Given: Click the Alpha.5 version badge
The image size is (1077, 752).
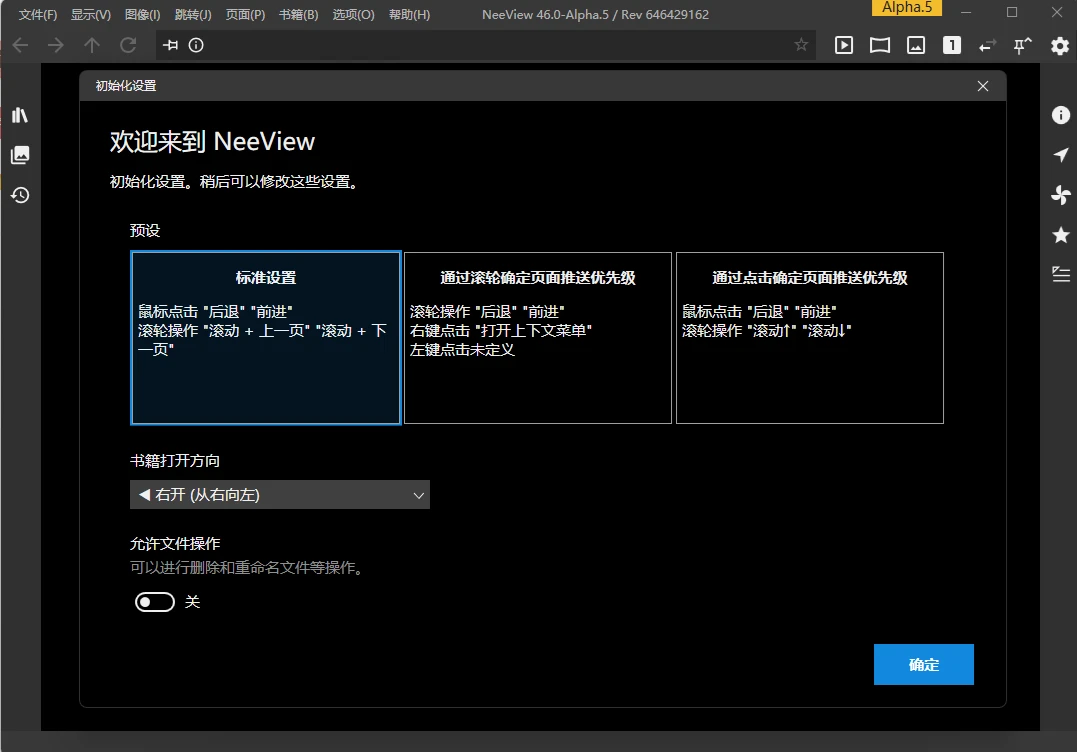Looking at the screenshot, I should 907,8.
